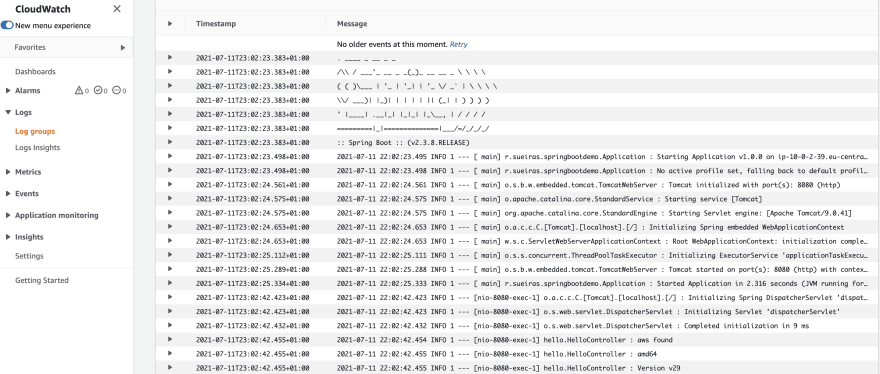Screen dimensions: 880x374
Task: Expand the Completed initialization in 9 ms row
Action: coord(169,325)
